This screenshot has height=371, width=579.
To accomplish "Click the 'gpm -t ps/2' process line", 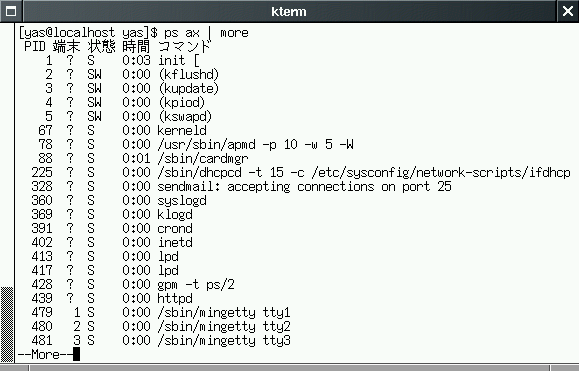I will 126,284.
